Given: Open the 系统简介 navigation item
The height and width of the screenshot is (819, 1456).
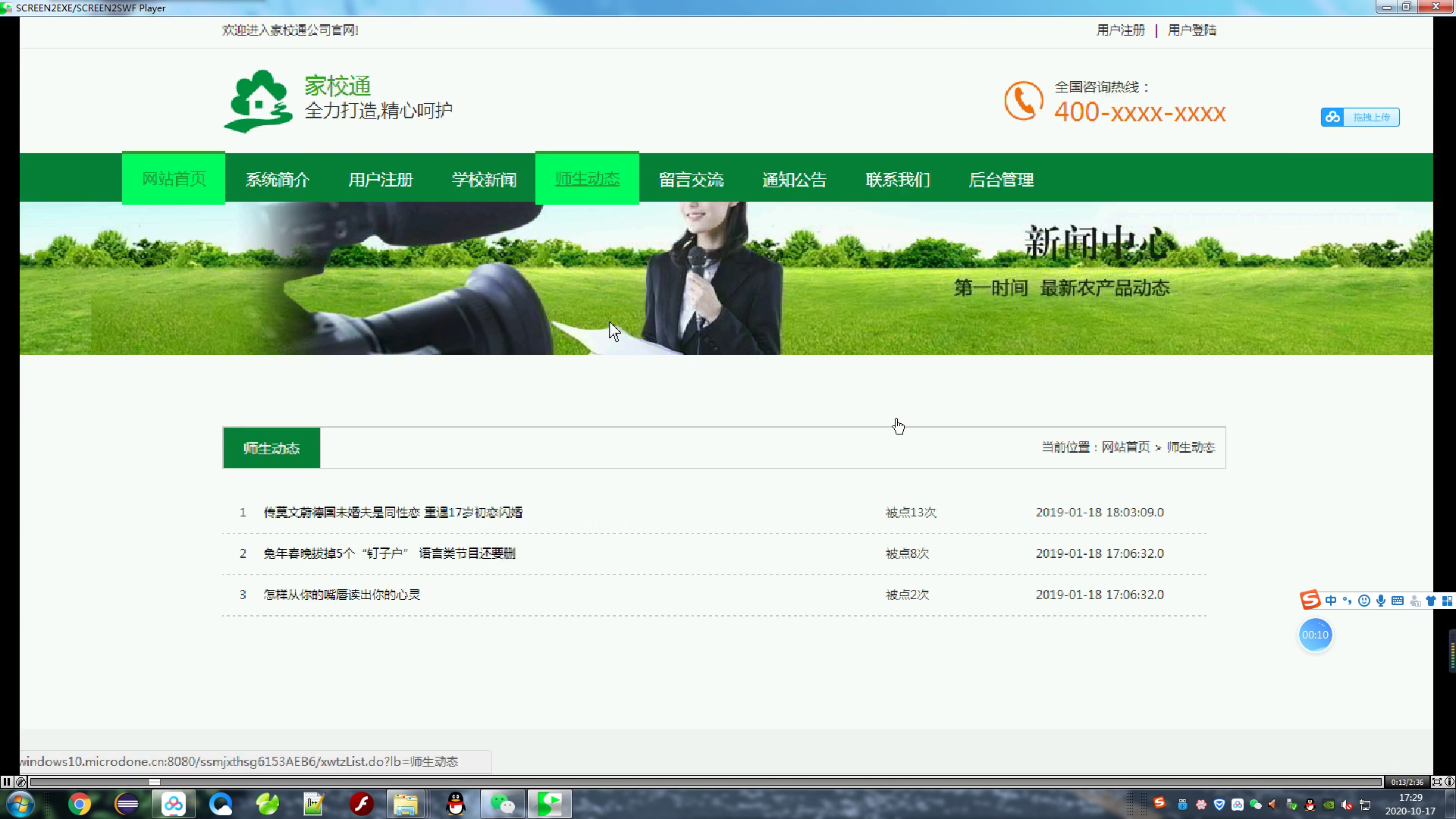Looking at the screenshot, I should pyautogui.click(x=277, y=180).
